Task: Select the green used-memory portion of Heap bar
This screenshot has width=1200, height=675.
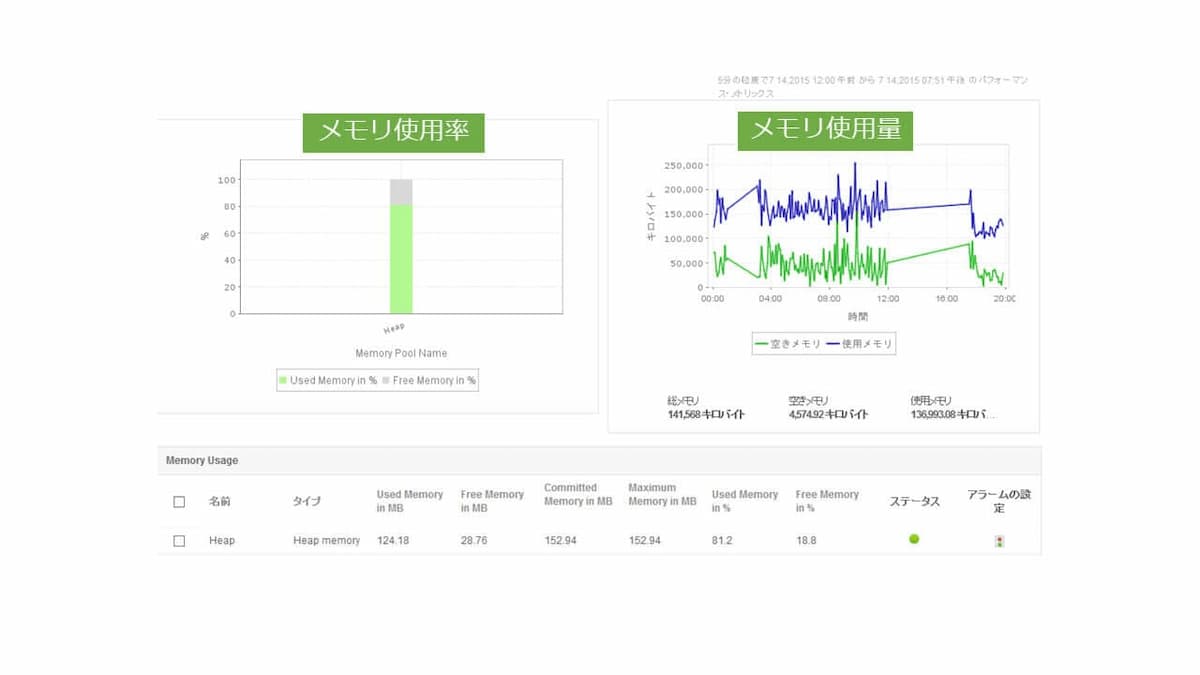Action: click(x=401, y=259)
